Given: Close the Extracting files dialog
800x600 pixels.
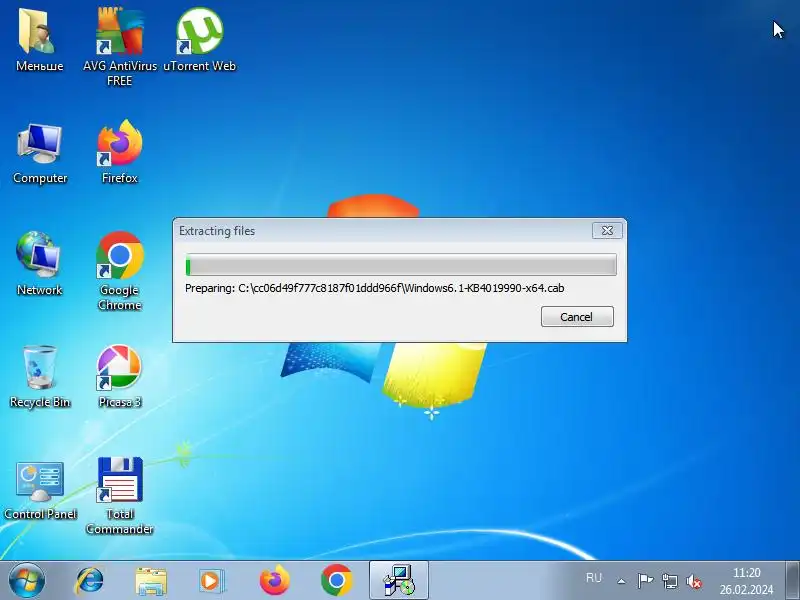Looking at the screenshot, I should [607, 231].
